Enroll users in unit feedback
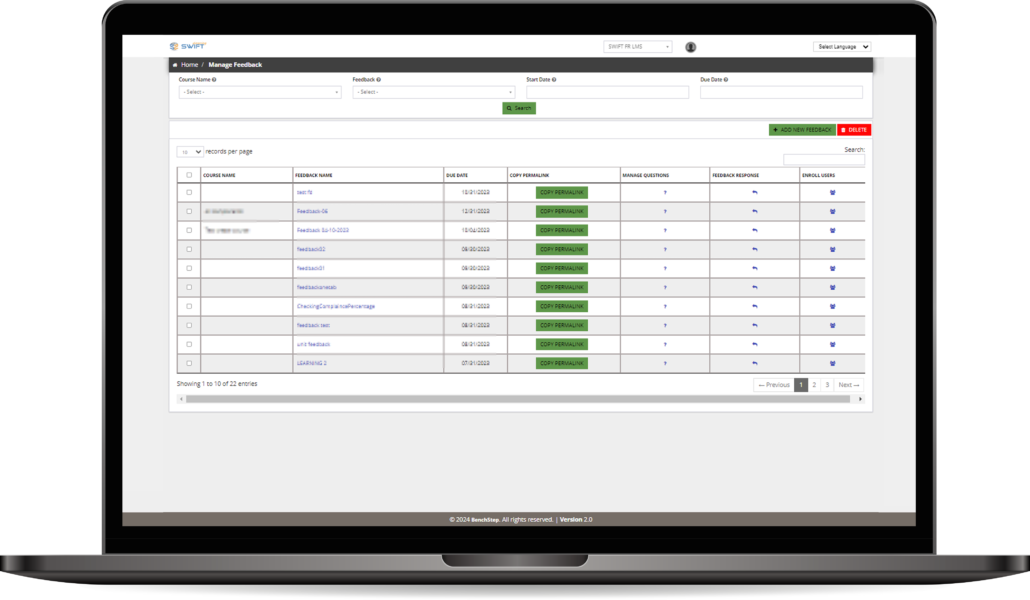This screenshot has width=1030, height=600. pos(832,344)
